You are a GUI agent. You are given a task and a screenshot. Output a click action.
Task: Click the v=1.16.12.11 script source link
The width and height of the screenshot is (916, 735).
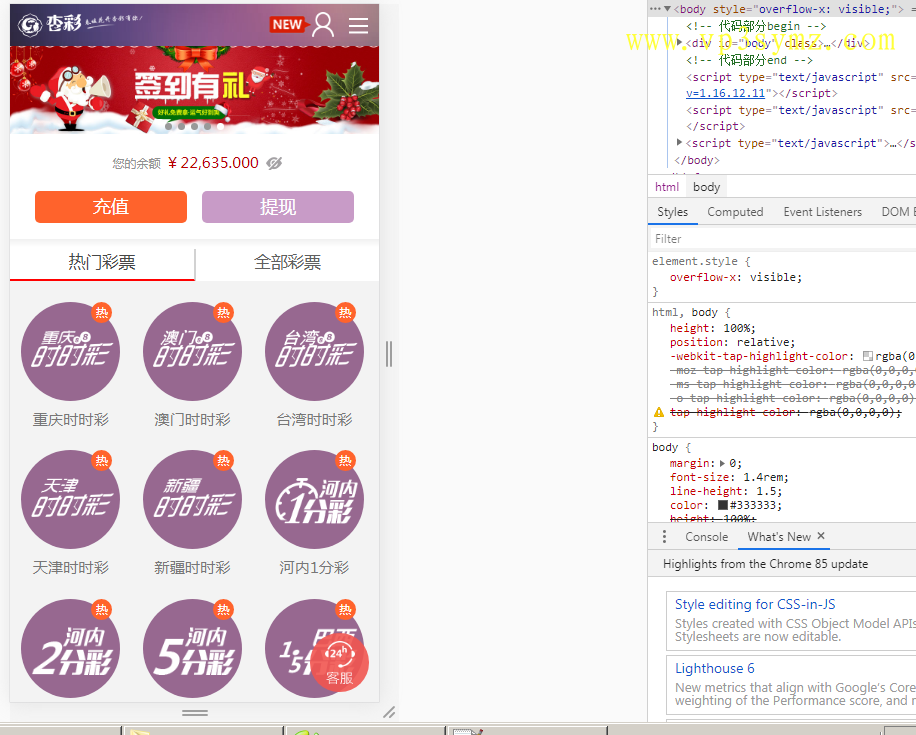725,93
